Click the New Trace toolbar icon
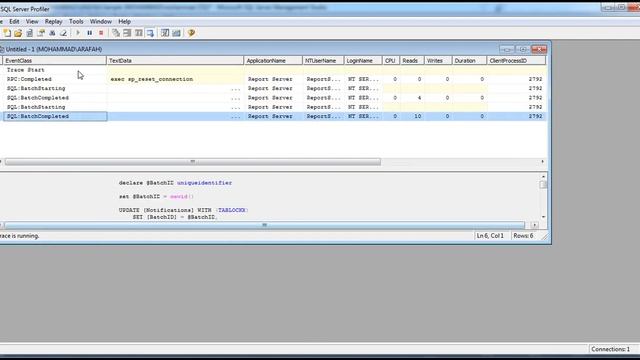 tap(7, 33)
